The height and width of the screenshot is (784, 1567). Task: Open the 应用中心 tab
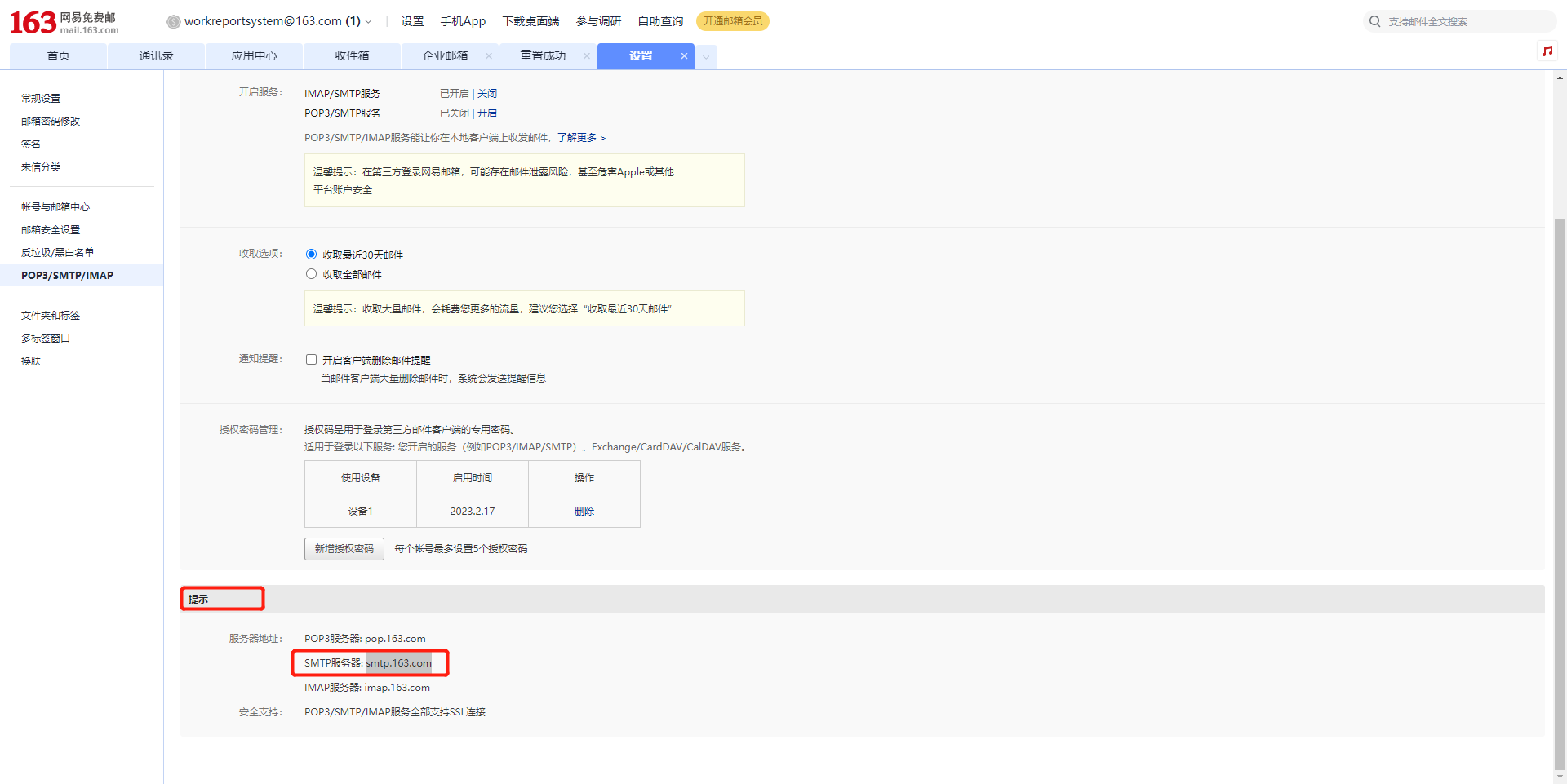tap(254, 55)
